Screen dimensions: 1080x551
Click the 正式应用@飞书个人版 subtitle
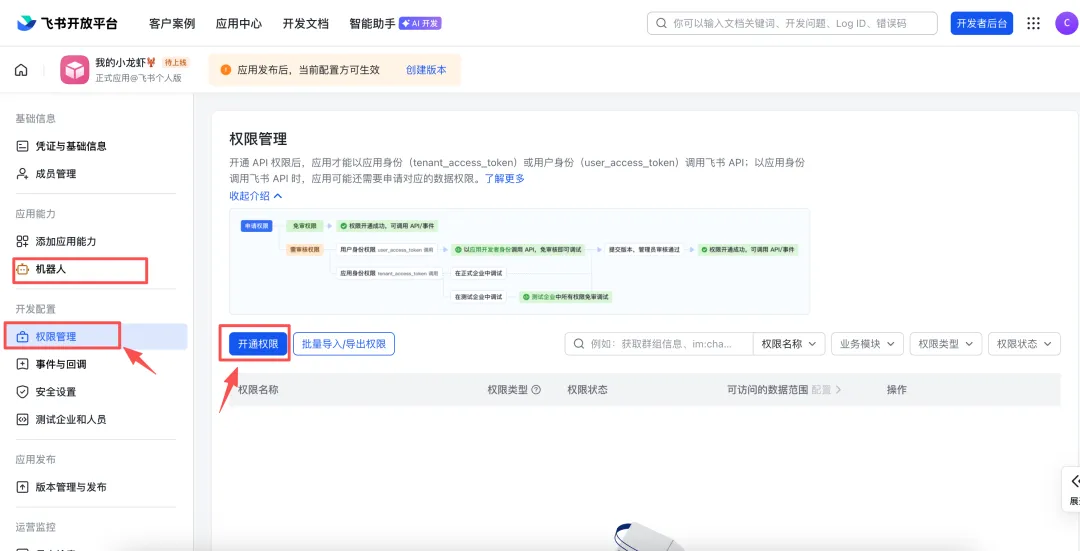click(138, 78)
